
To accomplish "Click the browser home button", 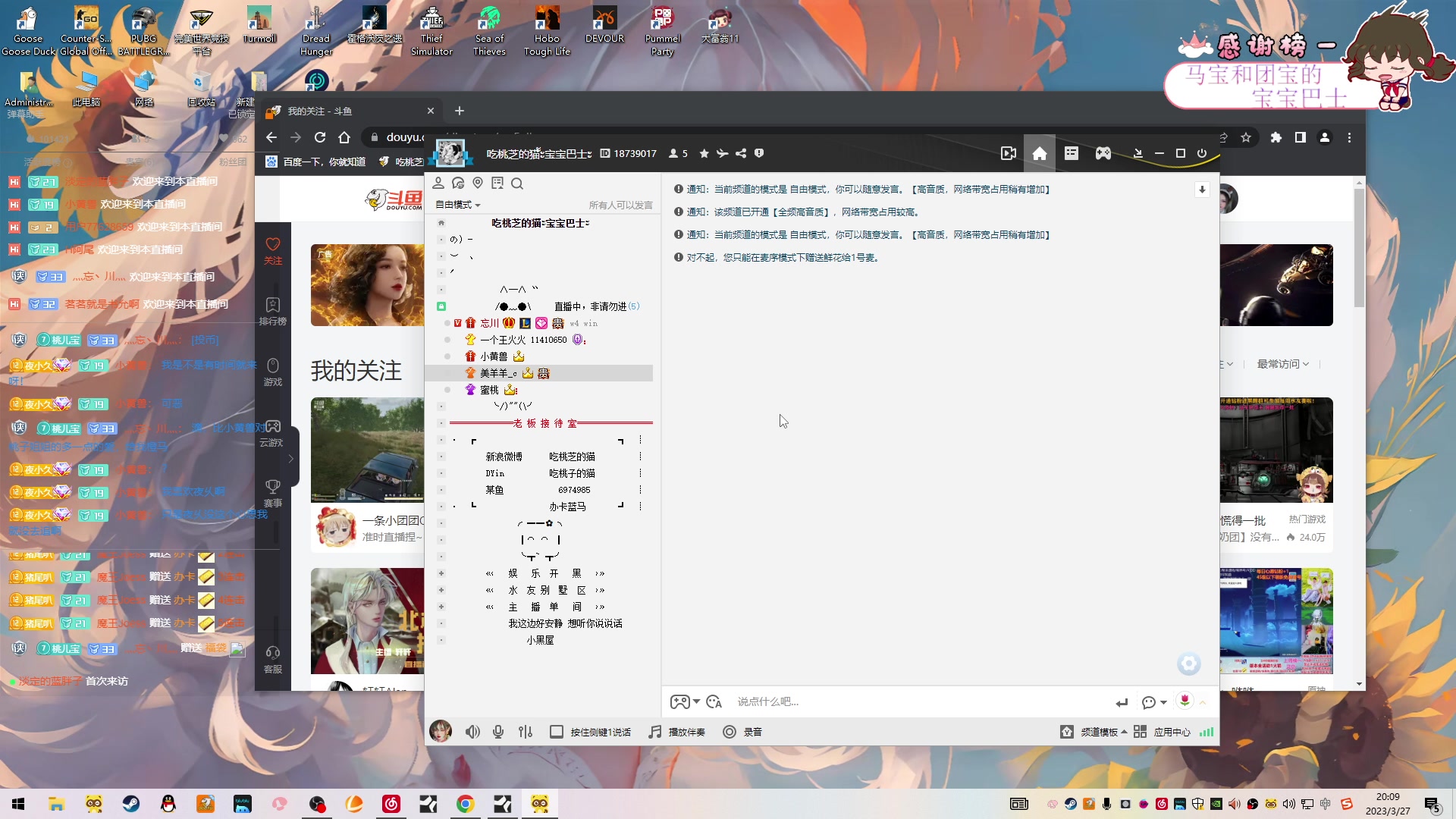I will pyautogui.click(x=344, y=137).
